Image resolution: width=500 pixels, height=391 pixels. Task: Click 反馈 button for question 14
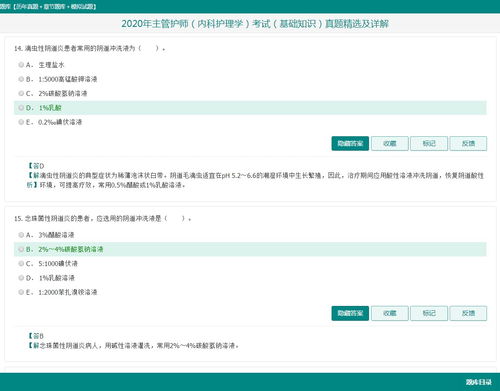coord(468,143)
